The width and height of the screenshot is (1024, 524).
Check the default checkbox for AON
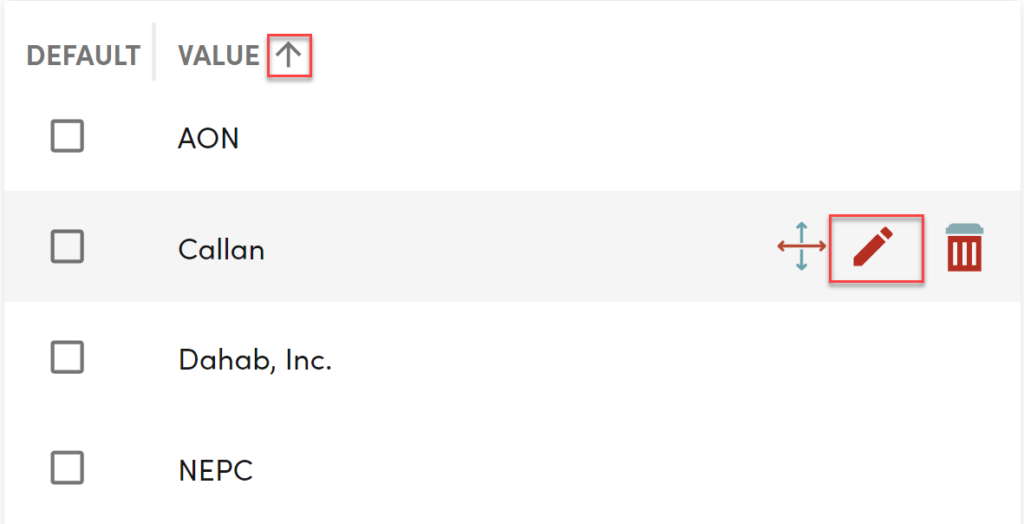coord(67,137)
